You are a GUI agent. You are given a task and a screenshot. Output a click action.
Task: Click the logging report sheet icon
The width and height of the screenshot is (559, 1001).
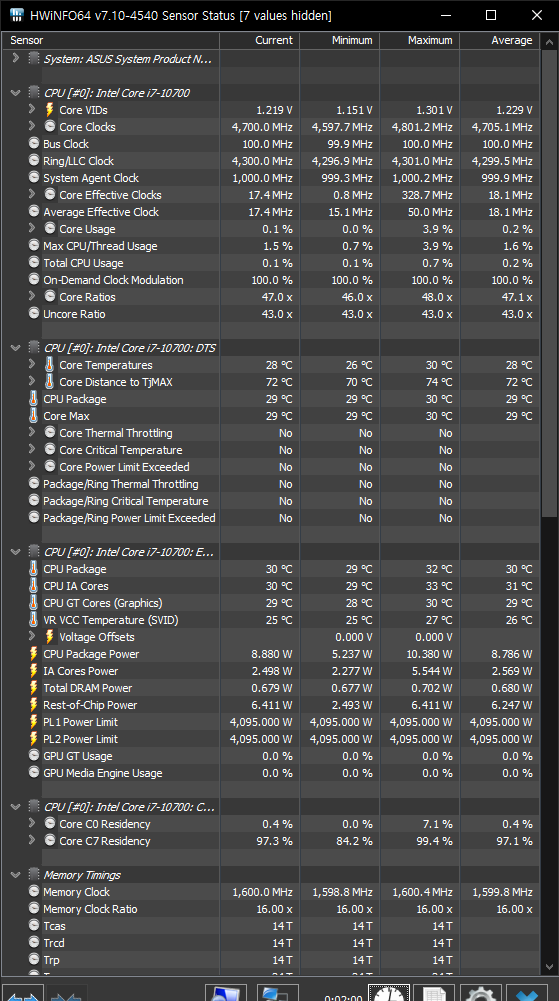(x=435, y=993)
